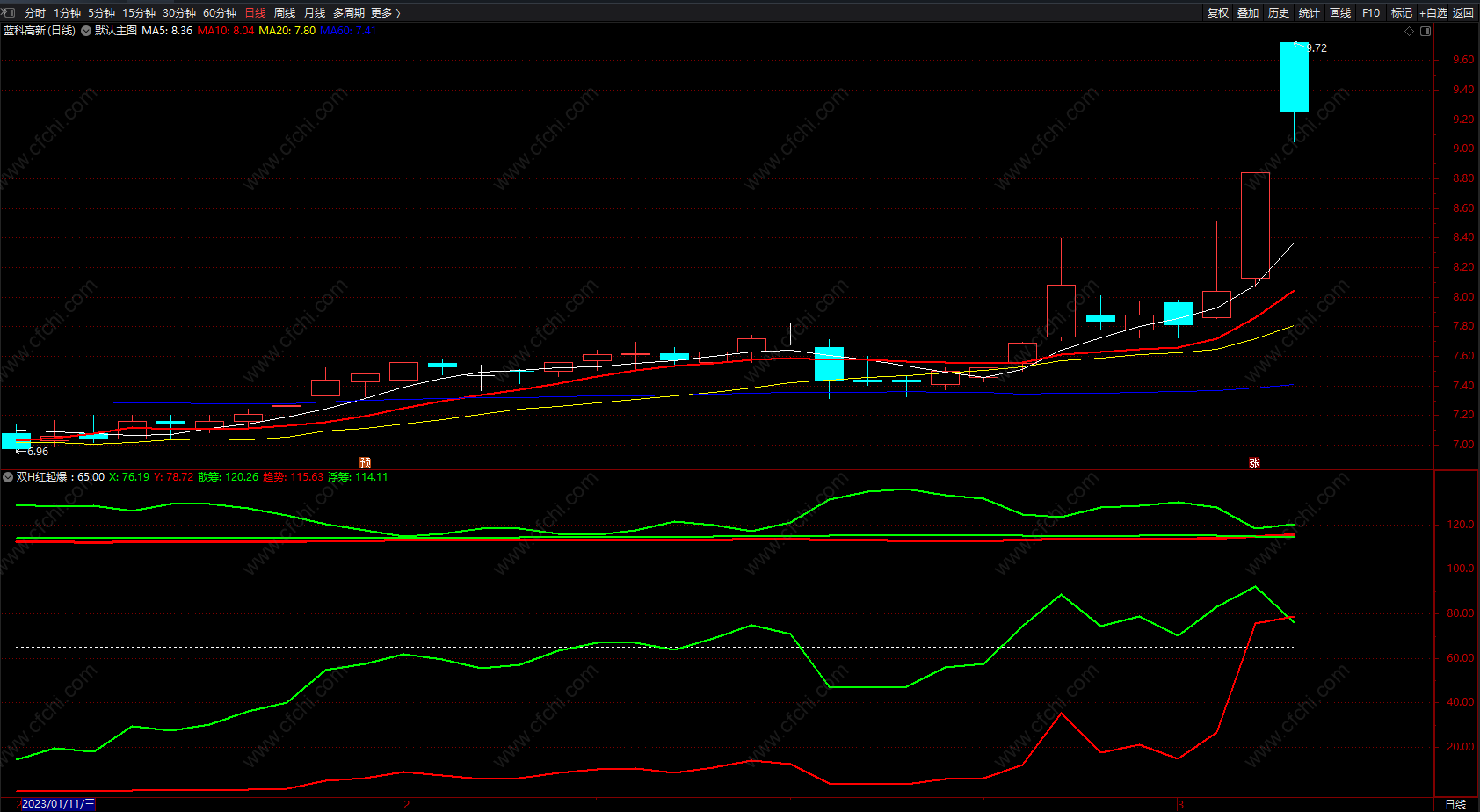Switch to the 周线 weekly tab
1480x812 pixels.
285,12
